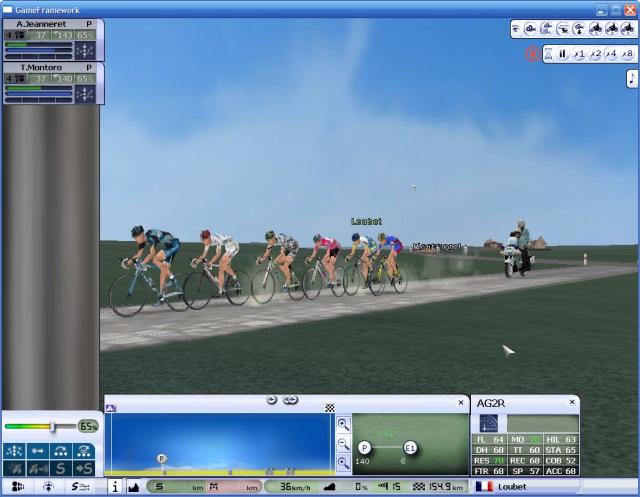
Task: Set race speed to x8
Action: pyautogui.click(x=627, y=54)
